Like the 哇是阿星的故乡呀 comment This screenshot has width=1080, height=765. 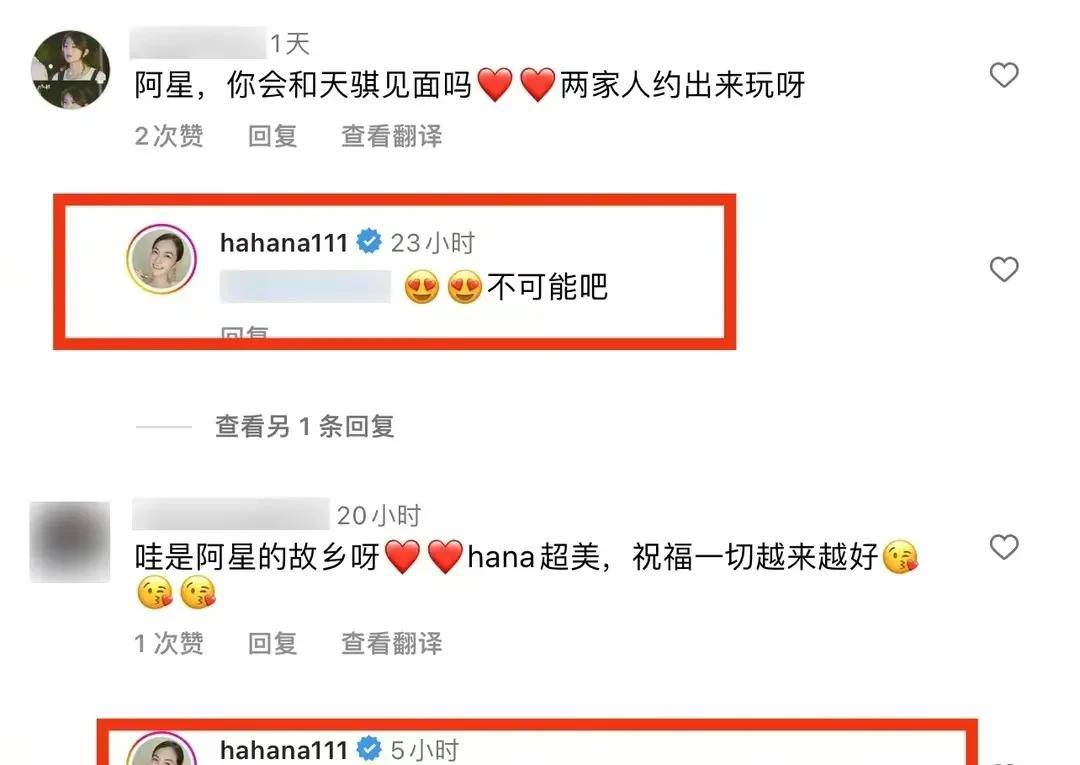1004,547
